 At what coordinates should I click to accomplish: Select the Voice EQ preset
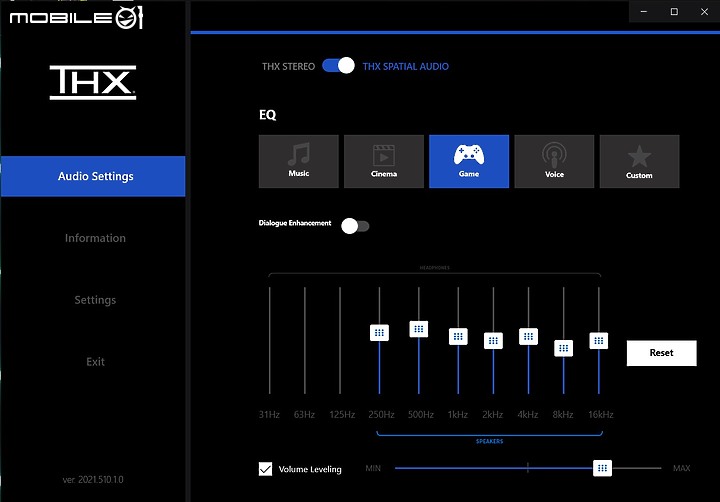tap(554, 161)
